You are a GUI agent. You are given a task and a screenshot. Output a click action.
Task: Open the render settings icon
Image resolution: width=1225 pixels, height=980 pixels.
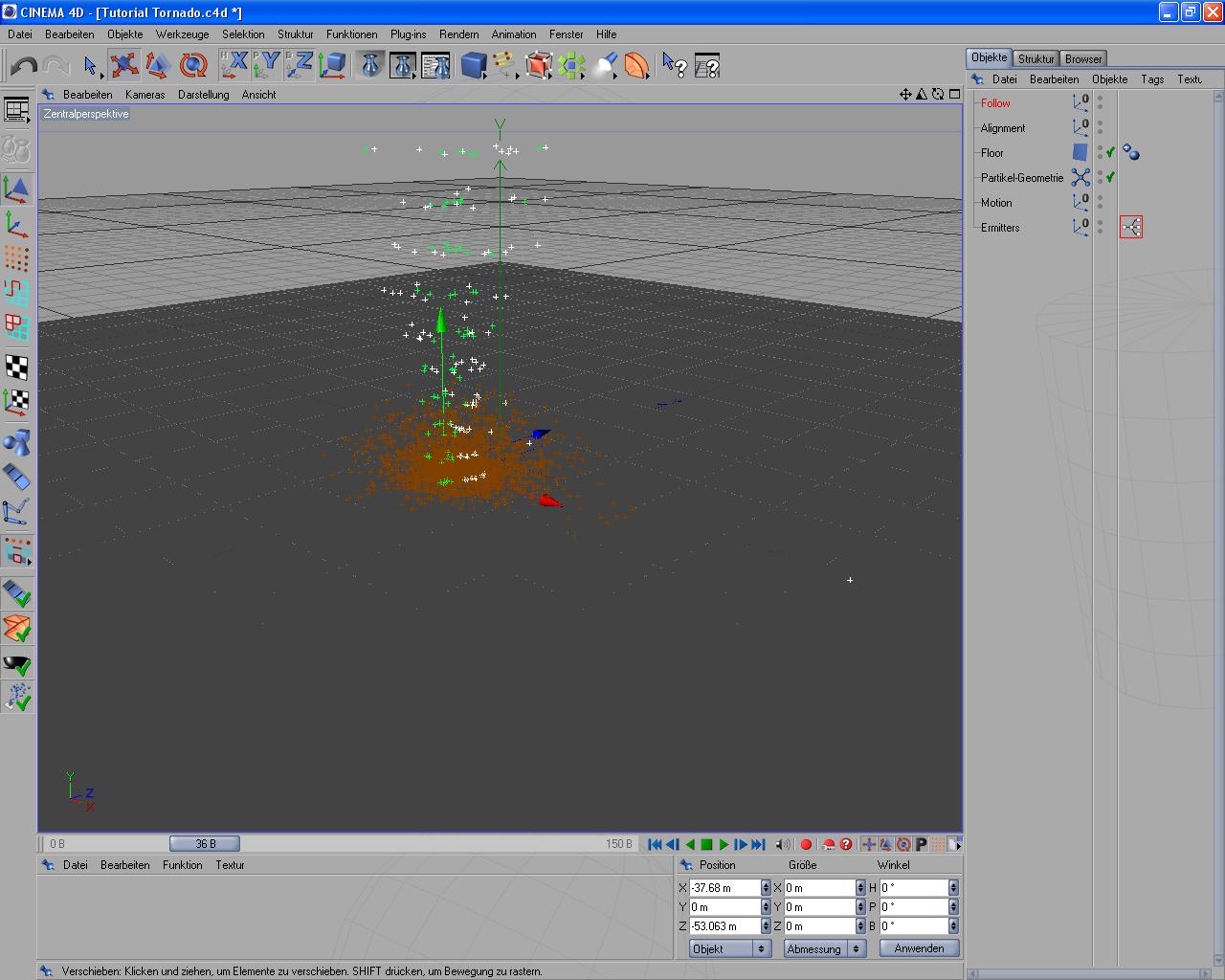(435, 65)
